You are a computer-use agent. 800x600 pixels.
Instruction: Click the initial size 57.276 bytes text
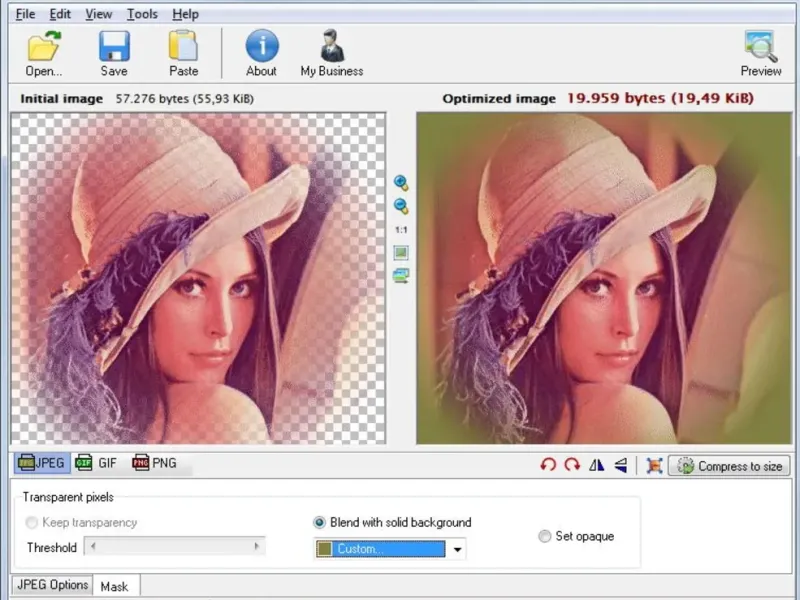coord(185,98)
